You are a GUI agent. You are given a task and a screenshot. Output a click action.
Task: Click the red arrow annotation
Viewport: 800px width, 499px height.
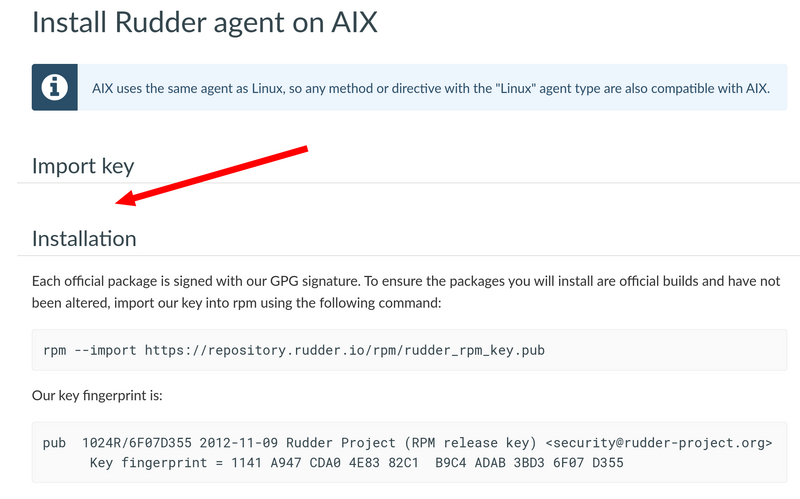click(x=211, y=176)
